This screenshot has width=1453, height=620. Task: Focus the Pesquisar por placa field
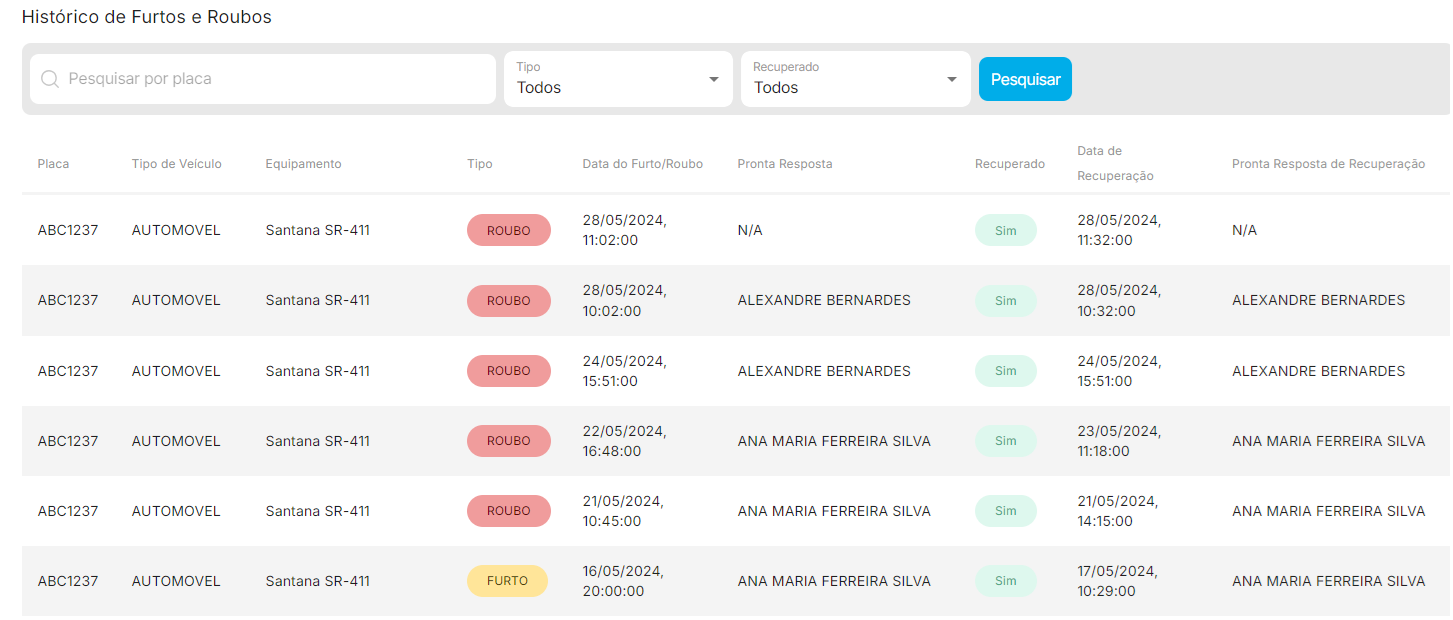click(x=263, y=79)
